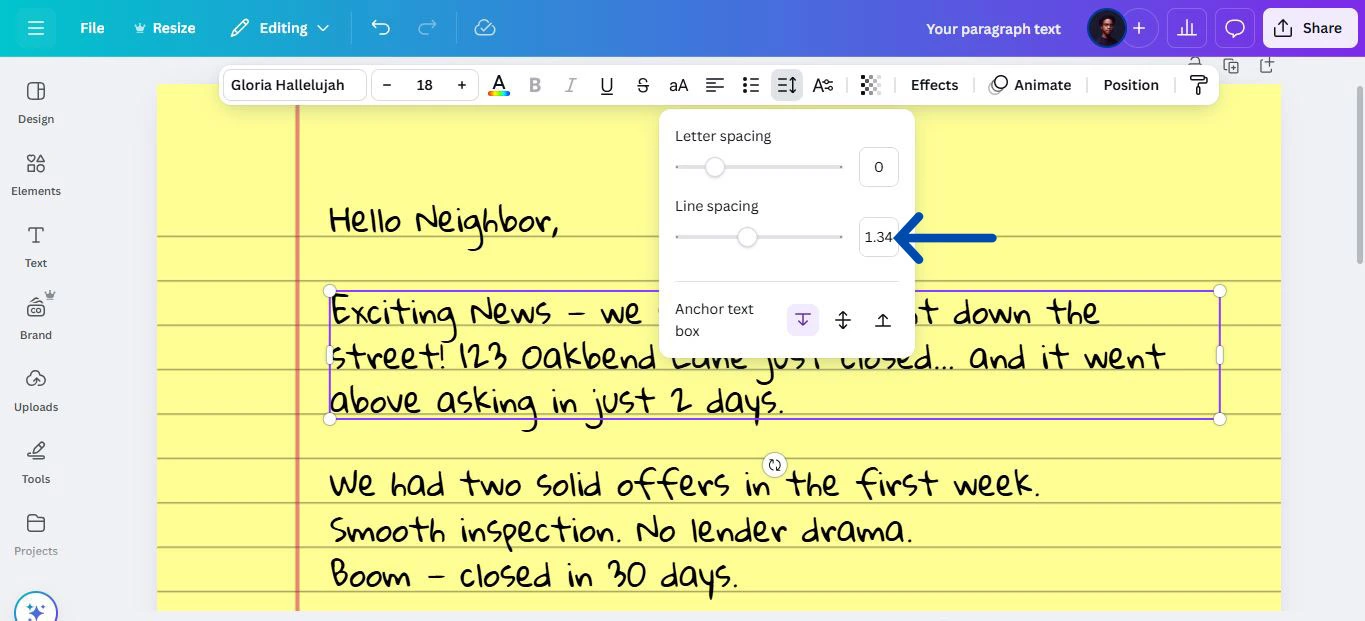Switch to the Elements sidebar tab
Screen dimensions: 1365x621
(x=36, y=174)
